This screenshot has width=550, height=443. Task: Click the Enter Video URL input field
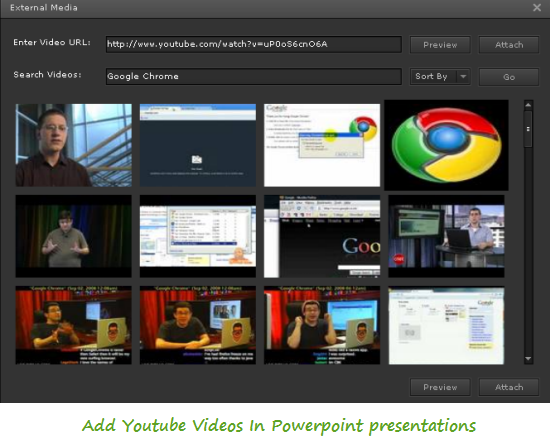click(x=254, y=44)
